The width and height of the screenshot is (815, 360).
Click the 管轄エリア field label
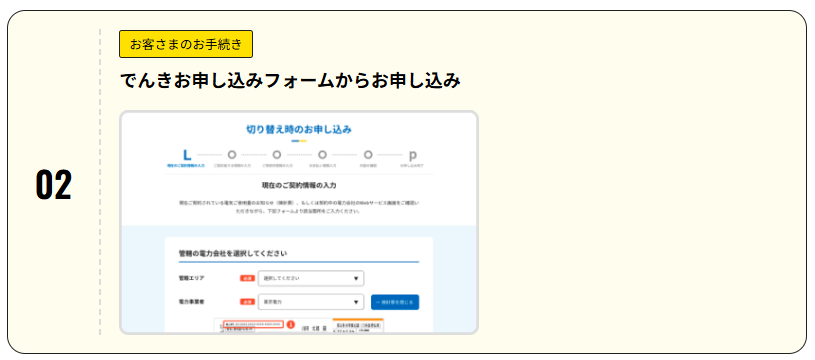pyautogui.click(x=192, y=278)
